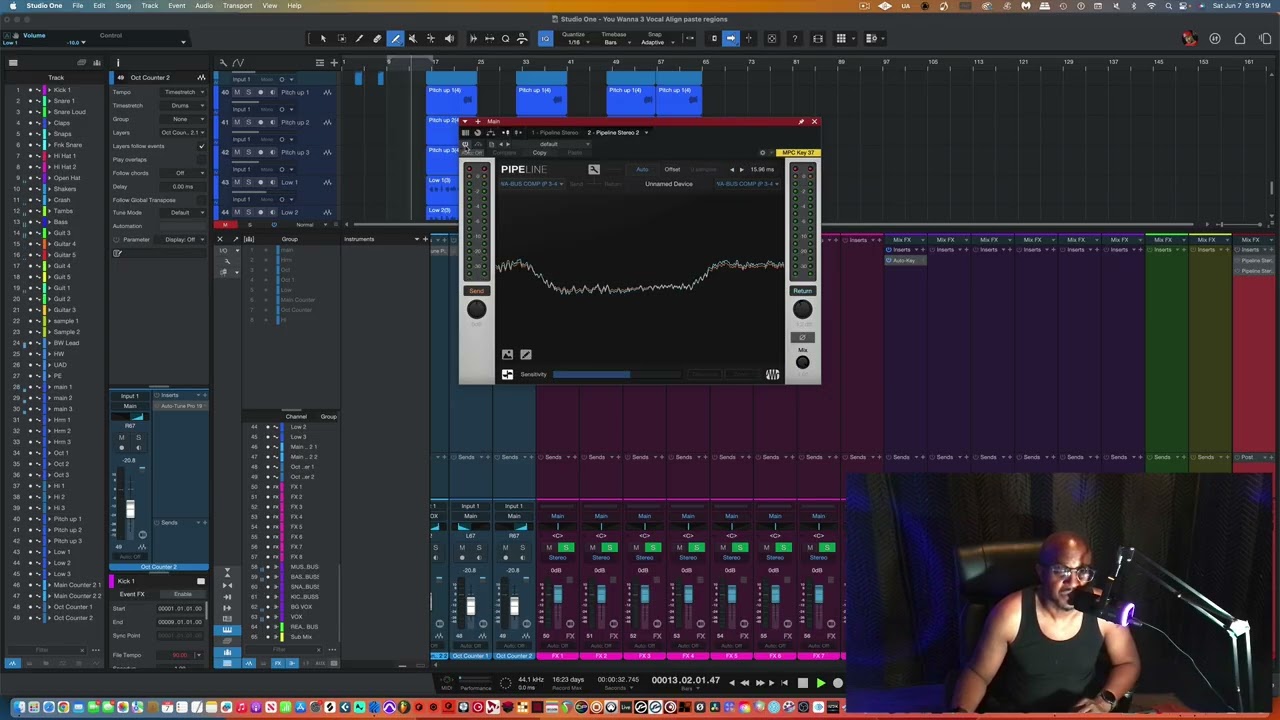Open the Tune Mode Default dropdown
Viewport: 1280px width, 720px height.
point(183,212)
